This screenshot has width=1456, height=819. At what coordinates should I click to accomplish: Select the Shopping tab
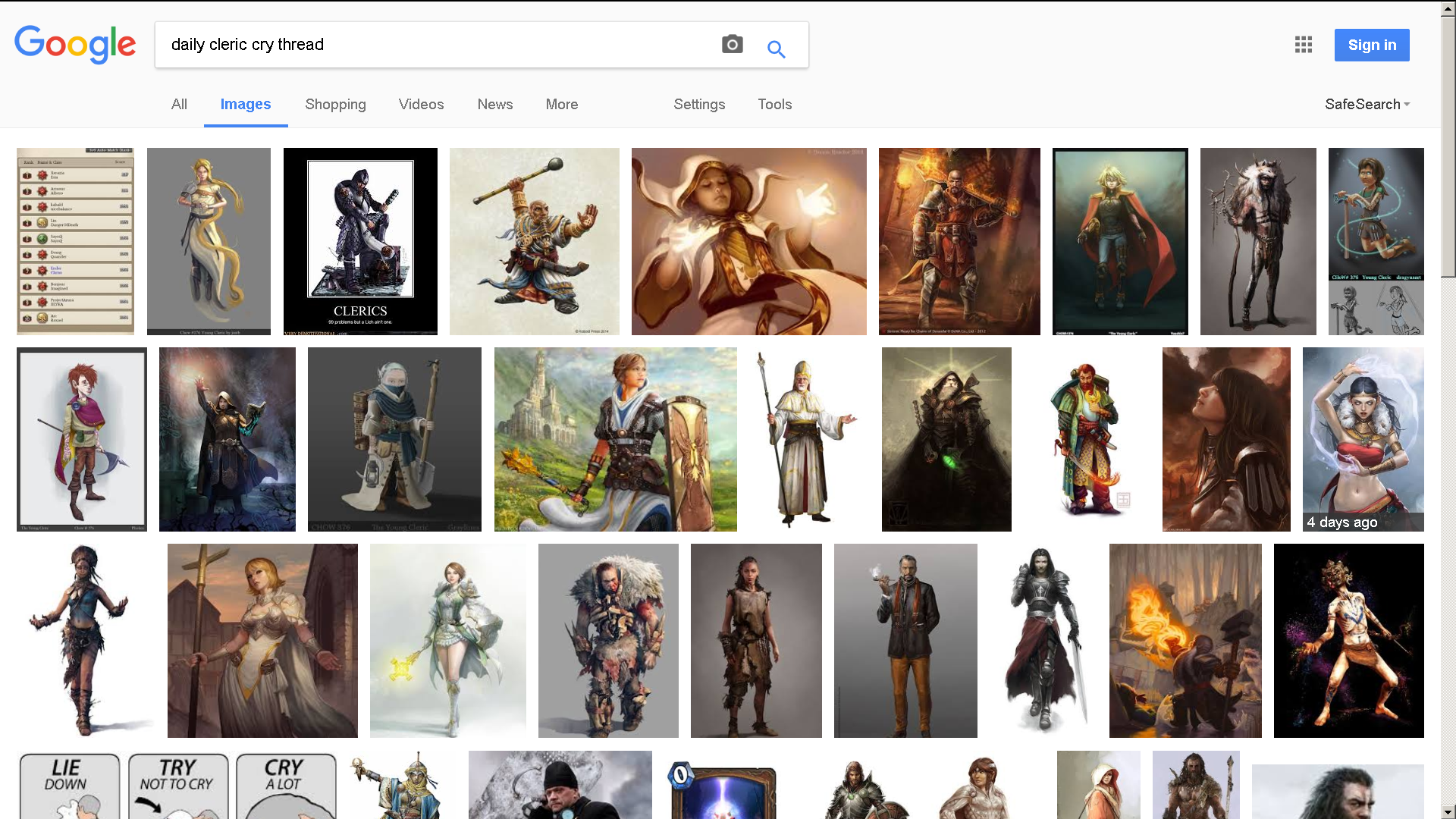tap(335, 105)
